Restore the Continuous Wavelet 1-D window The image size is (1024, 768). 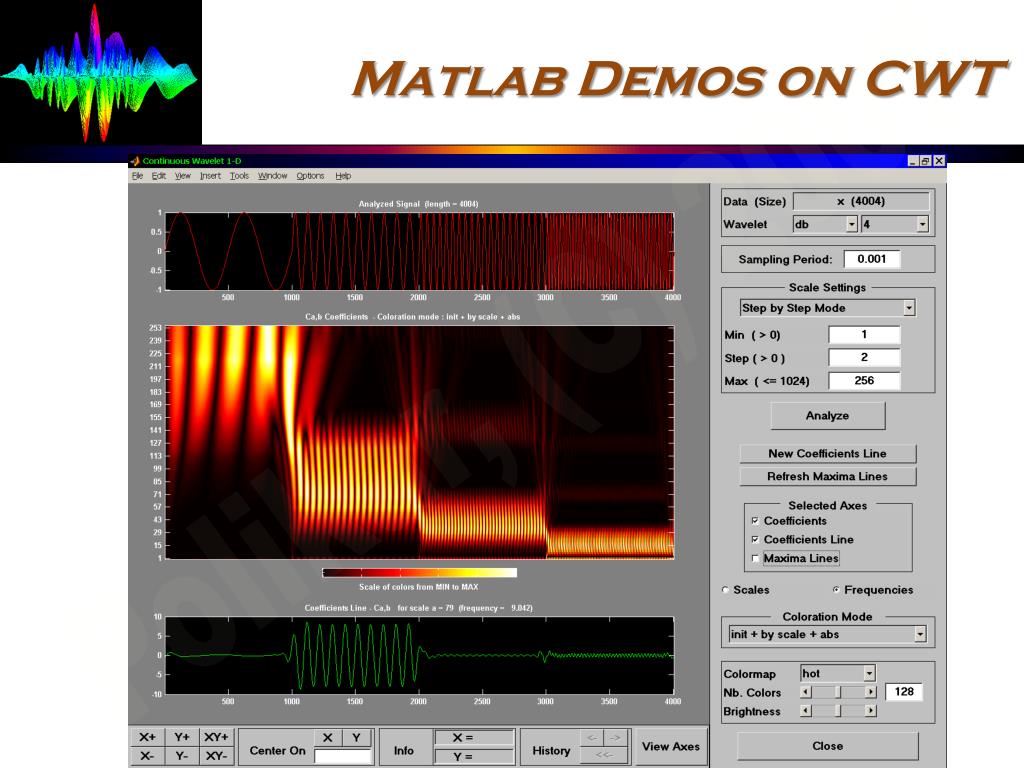(x=925, y=161)
